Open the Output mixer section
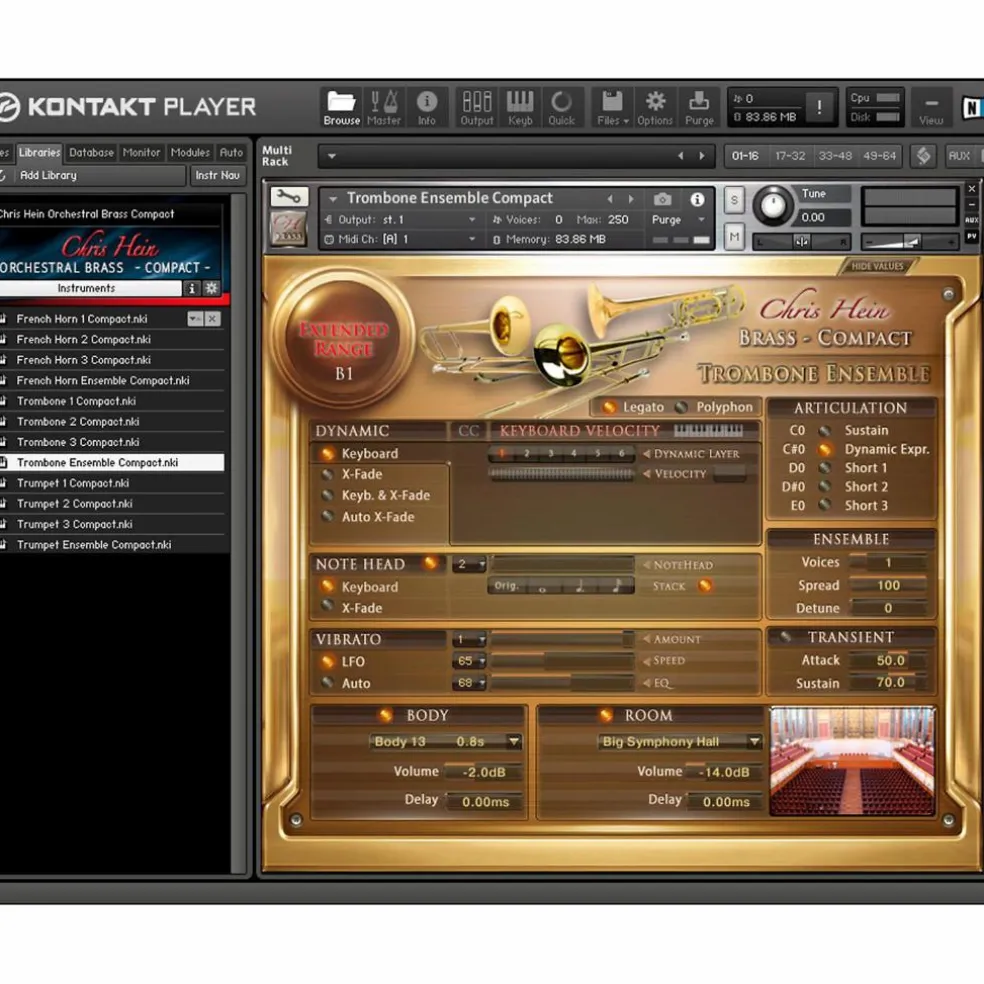Viewport: 984px width, 984px height. pos(477,107)
